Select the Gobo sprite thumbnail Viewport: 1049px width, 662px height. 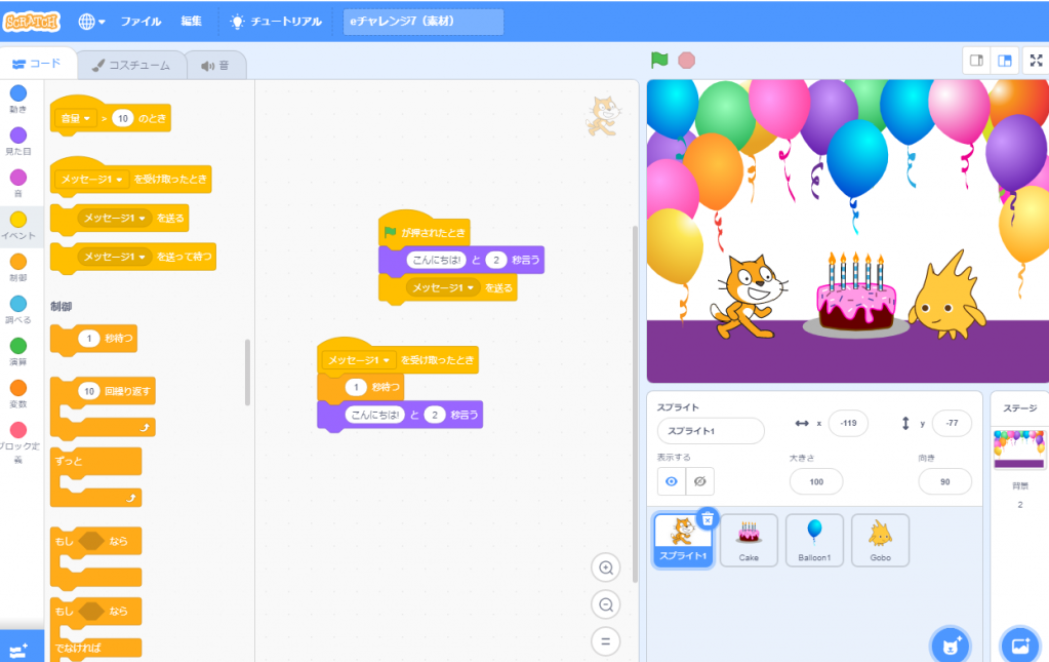click(x=880, y=540)
